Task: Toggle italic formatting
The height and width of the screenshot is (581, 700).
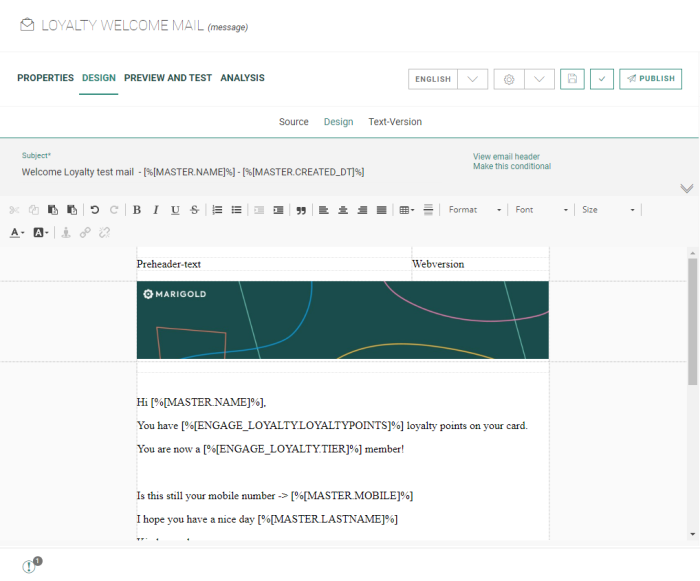Action: pyautogui.click(x=156, y=210)
